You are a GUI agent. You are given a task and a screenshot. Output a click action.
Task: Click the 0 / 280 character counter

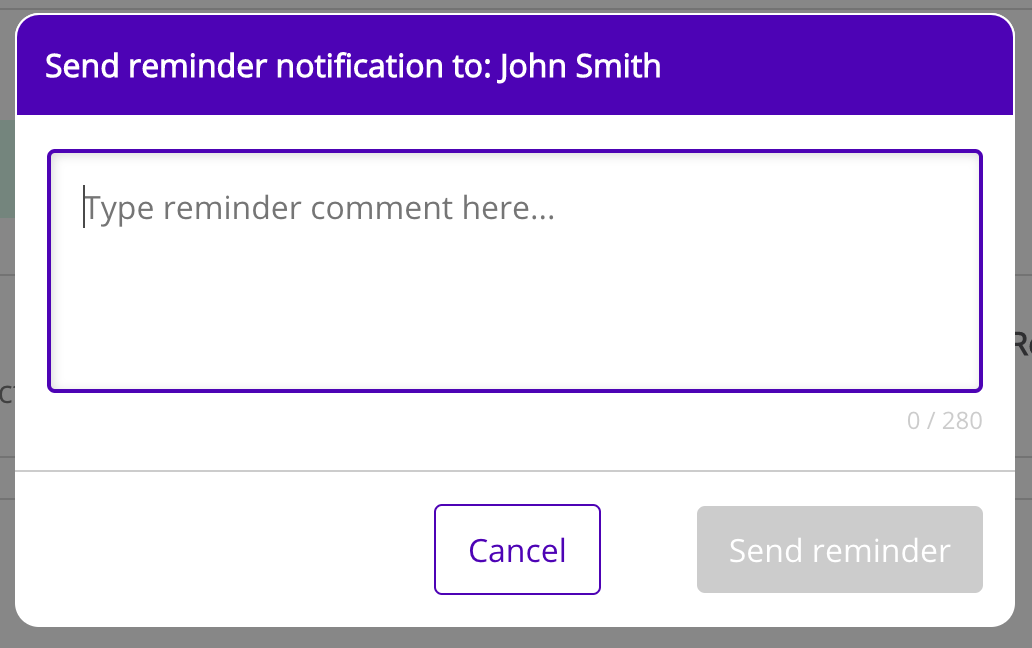pyautogui.click(x=944, y=421)
